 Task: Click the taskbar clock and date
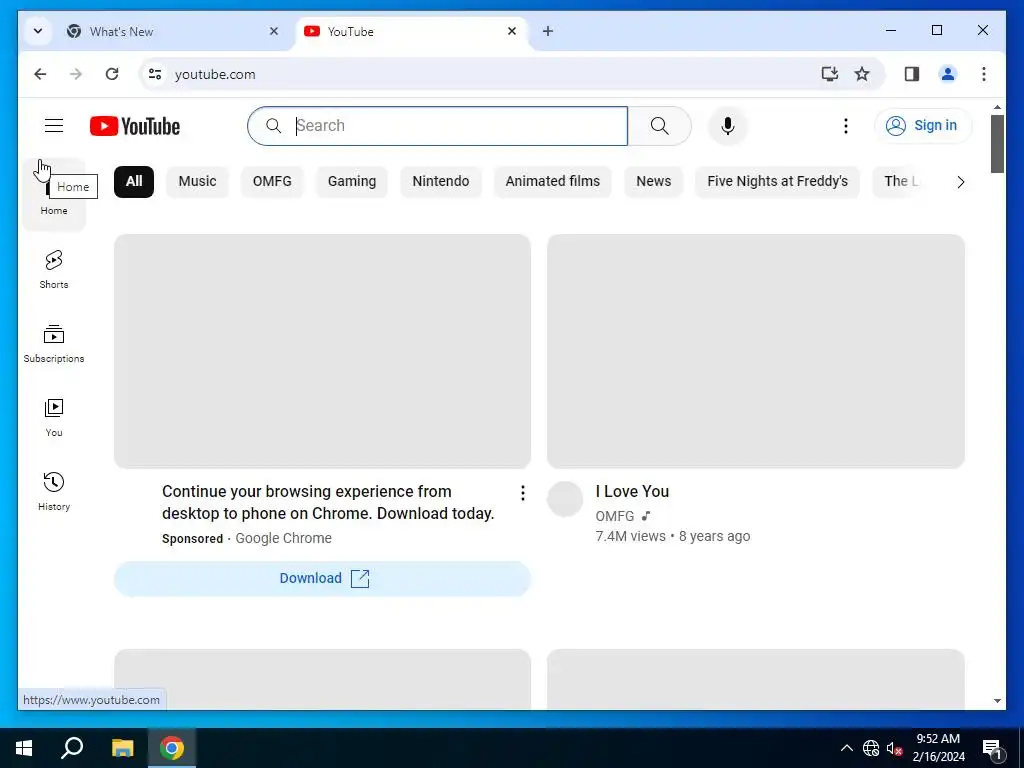938,748
